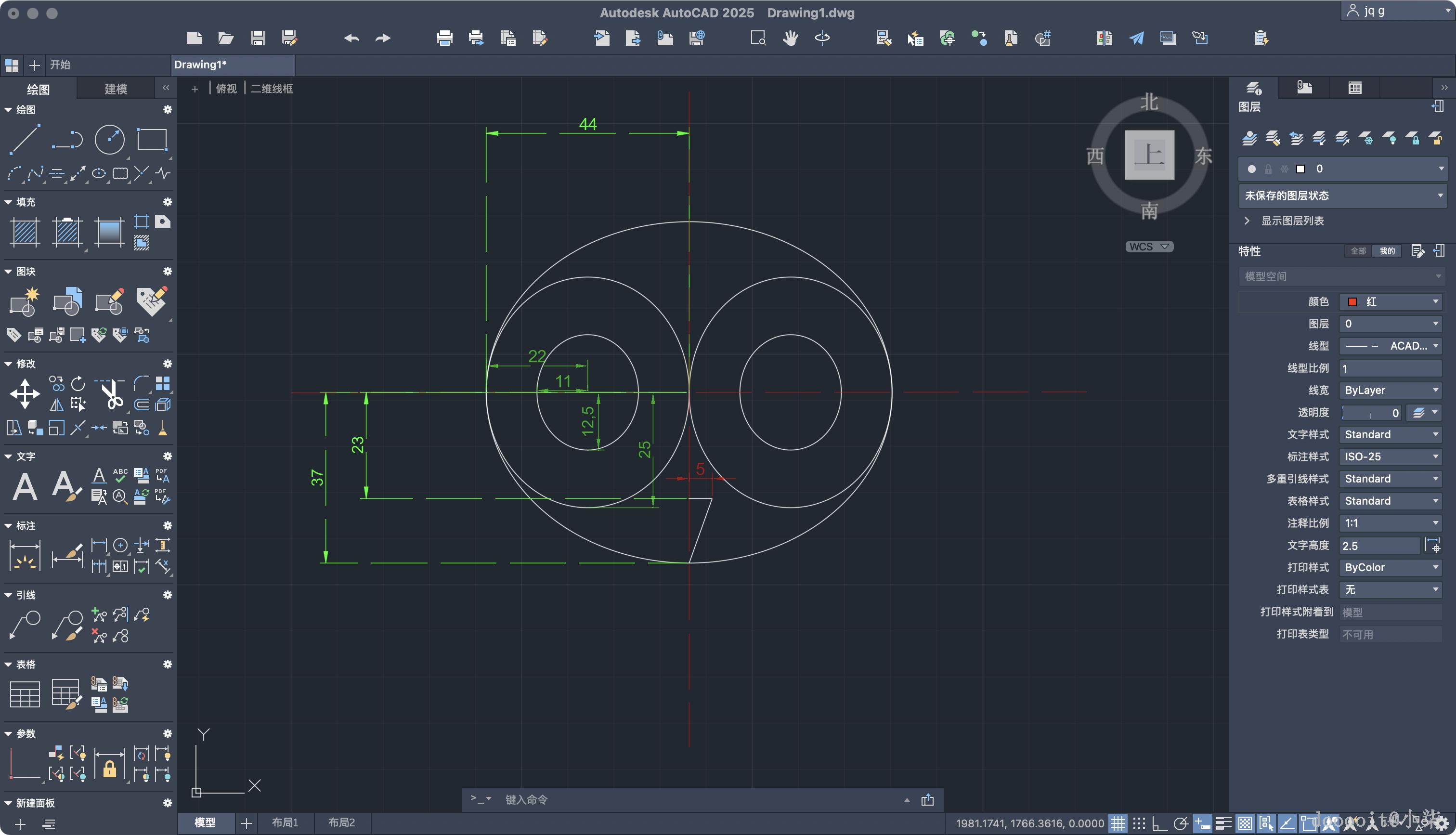Click the WCS coordinate system button
This screenshot has width=1456, height=835.
tap(1149, 247)
